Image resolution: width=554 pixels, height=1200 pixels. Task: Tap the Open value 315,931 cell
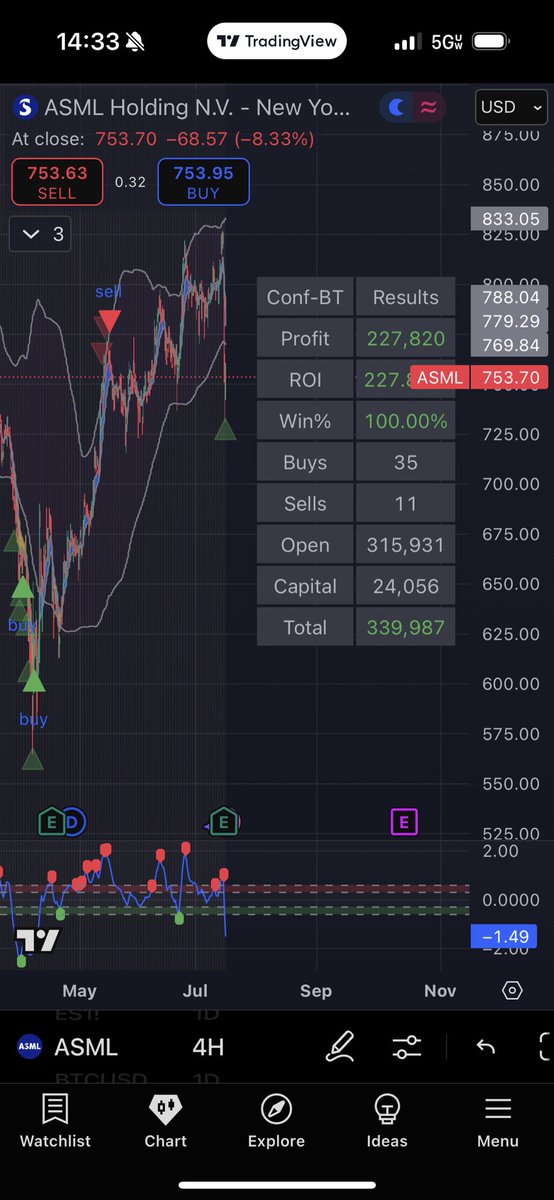tap(405, 545)
